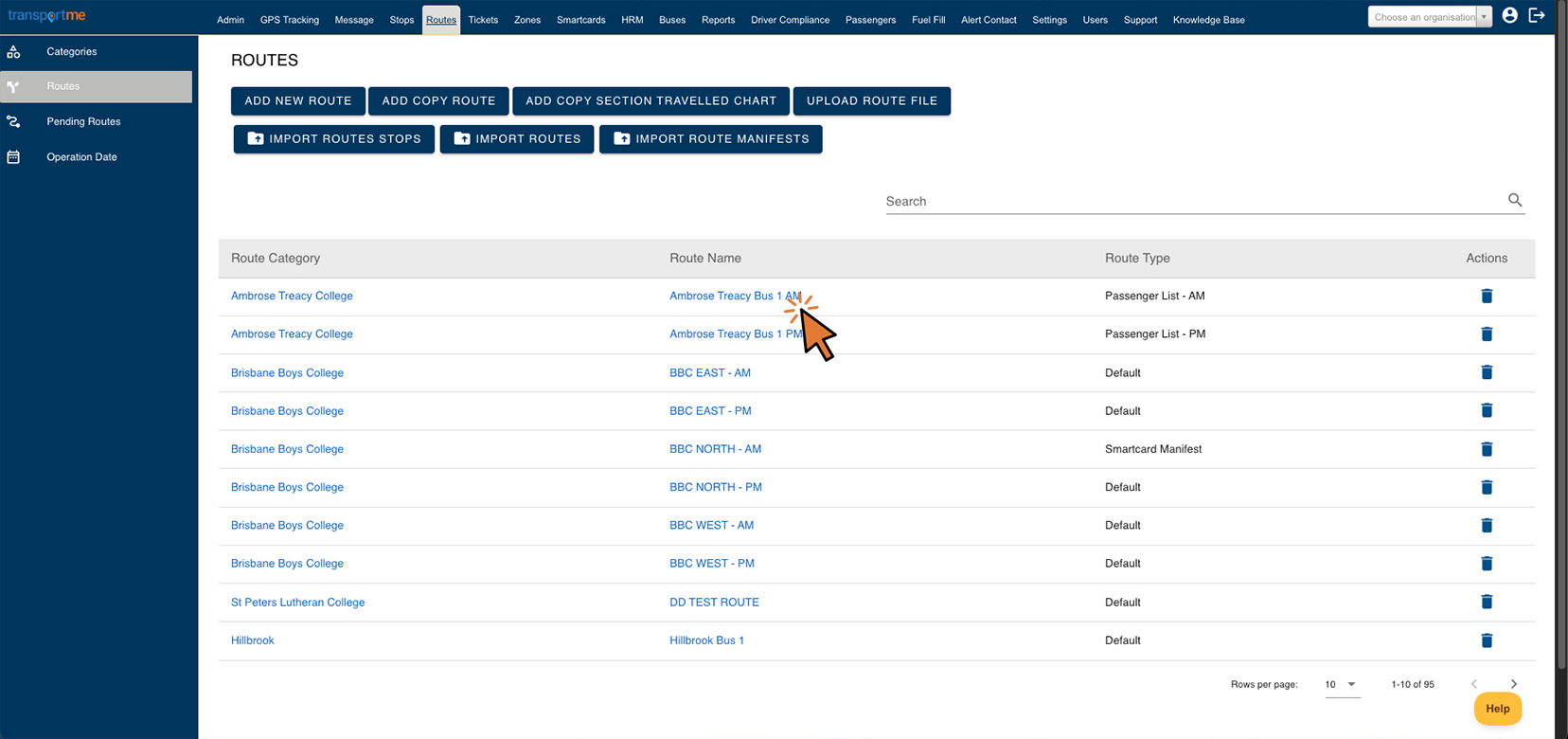This screenshot has height=739, width=1568.
Task: Open the Smartcards menu
Action: click(x=581, y=20)
